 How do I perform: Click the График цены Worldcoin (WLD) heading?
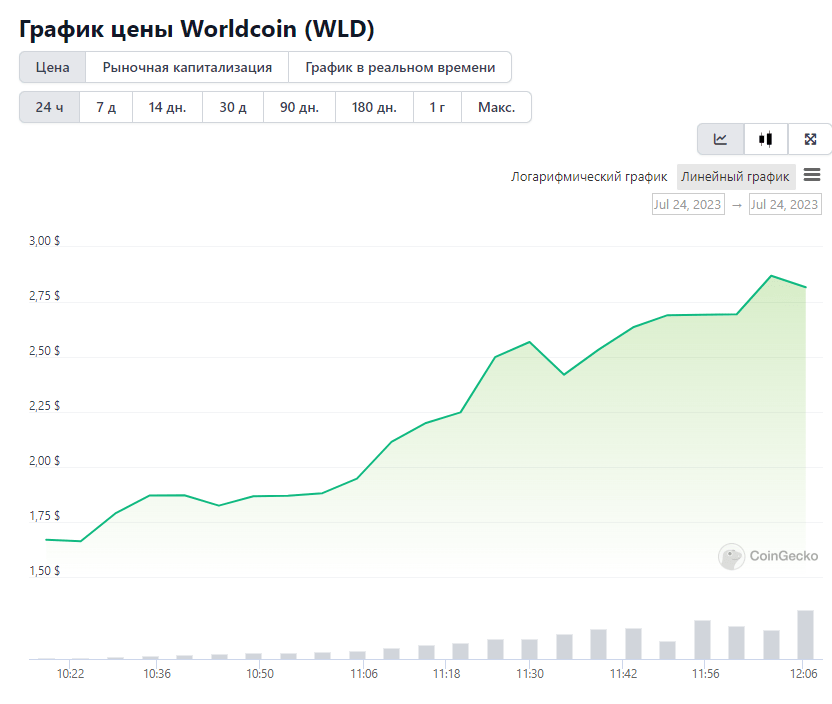tap(197, 29)
